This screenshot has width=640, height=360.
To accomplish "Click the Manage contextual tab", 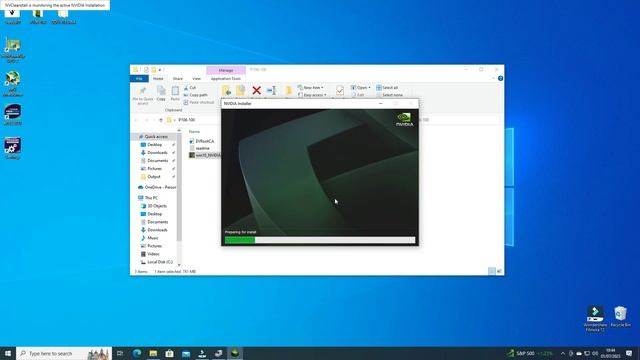I will coord(226,70).
